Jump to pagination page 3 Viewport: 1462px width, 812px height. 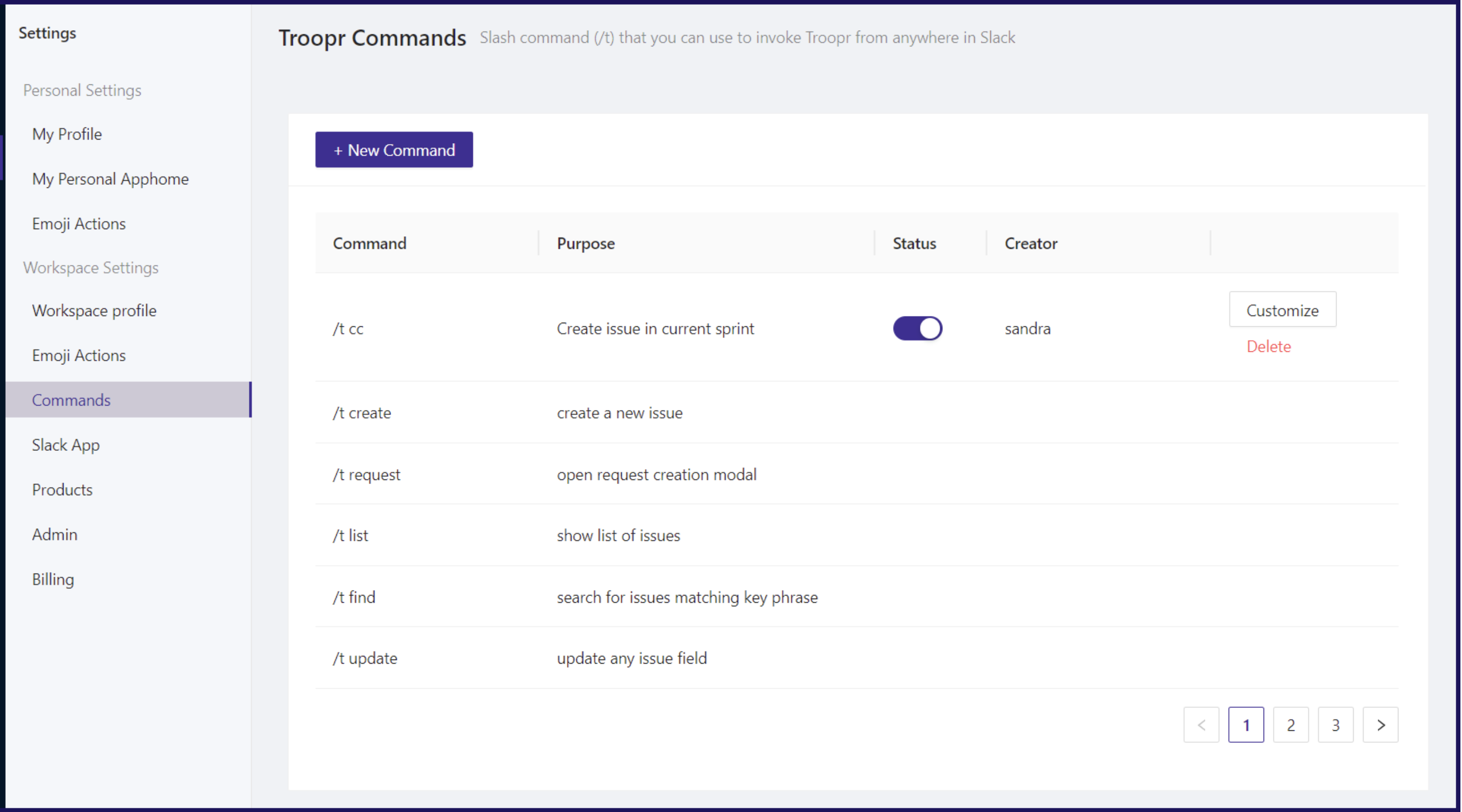tap(1335, 725)
